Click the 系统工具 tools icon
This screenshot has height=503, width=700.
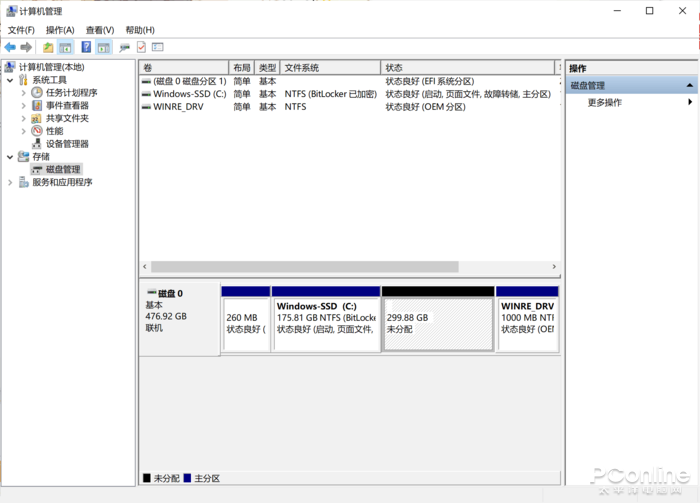coord(23,80)
